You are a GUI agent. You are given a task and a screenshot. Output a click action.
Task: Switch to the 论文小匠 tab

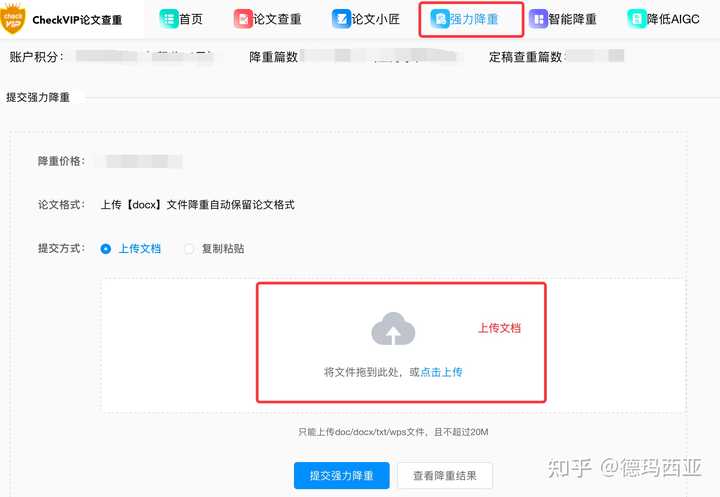366,19
